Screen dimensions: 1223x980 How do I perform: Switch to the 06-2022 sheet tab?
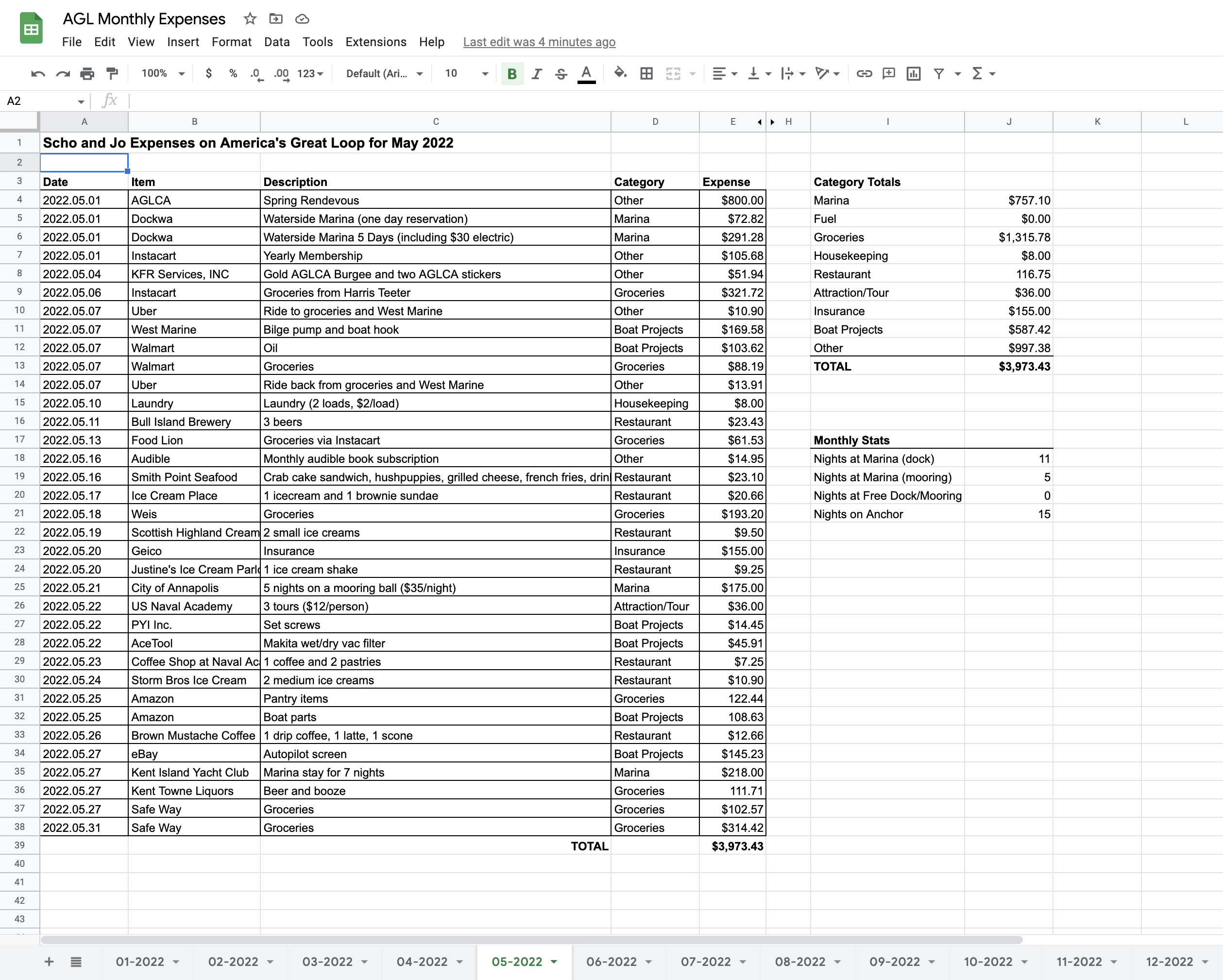click(x=611, y=962)
